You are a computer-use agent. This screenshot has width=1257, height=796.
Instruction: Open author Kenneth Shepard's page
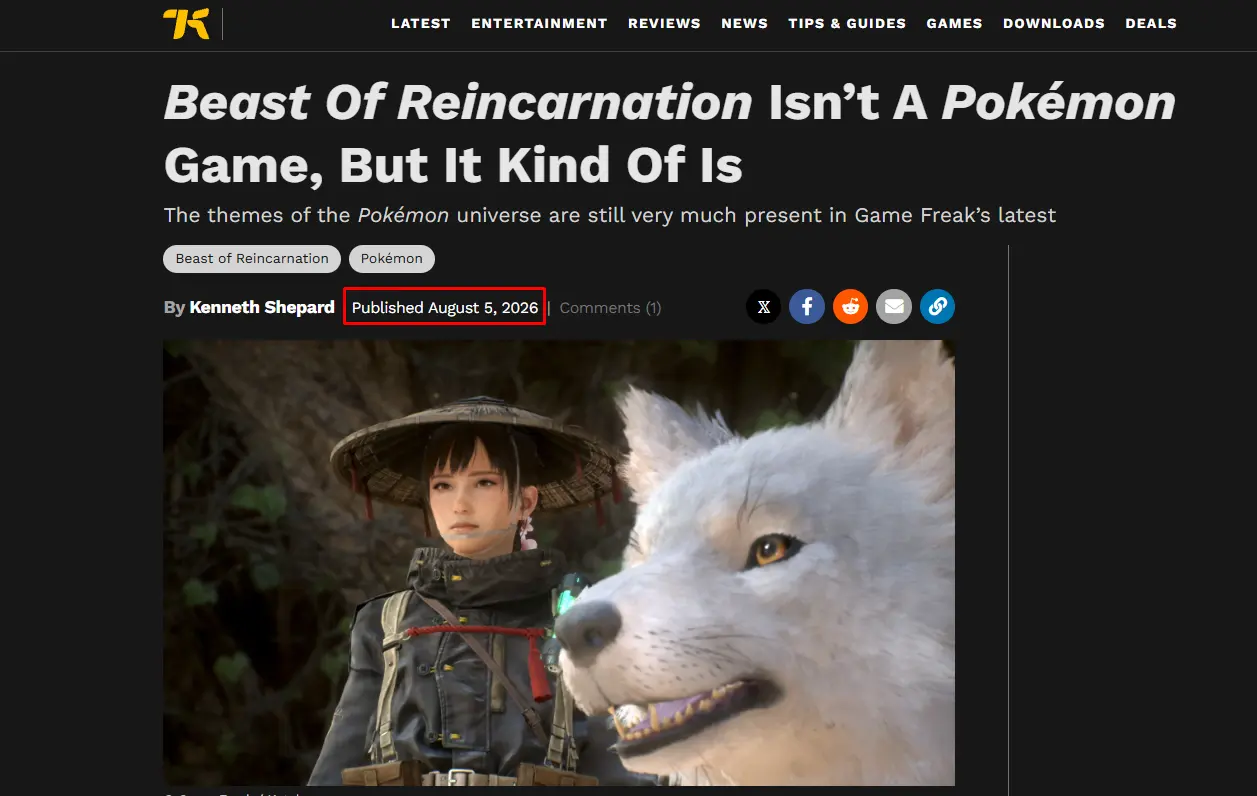coord(262,308)
